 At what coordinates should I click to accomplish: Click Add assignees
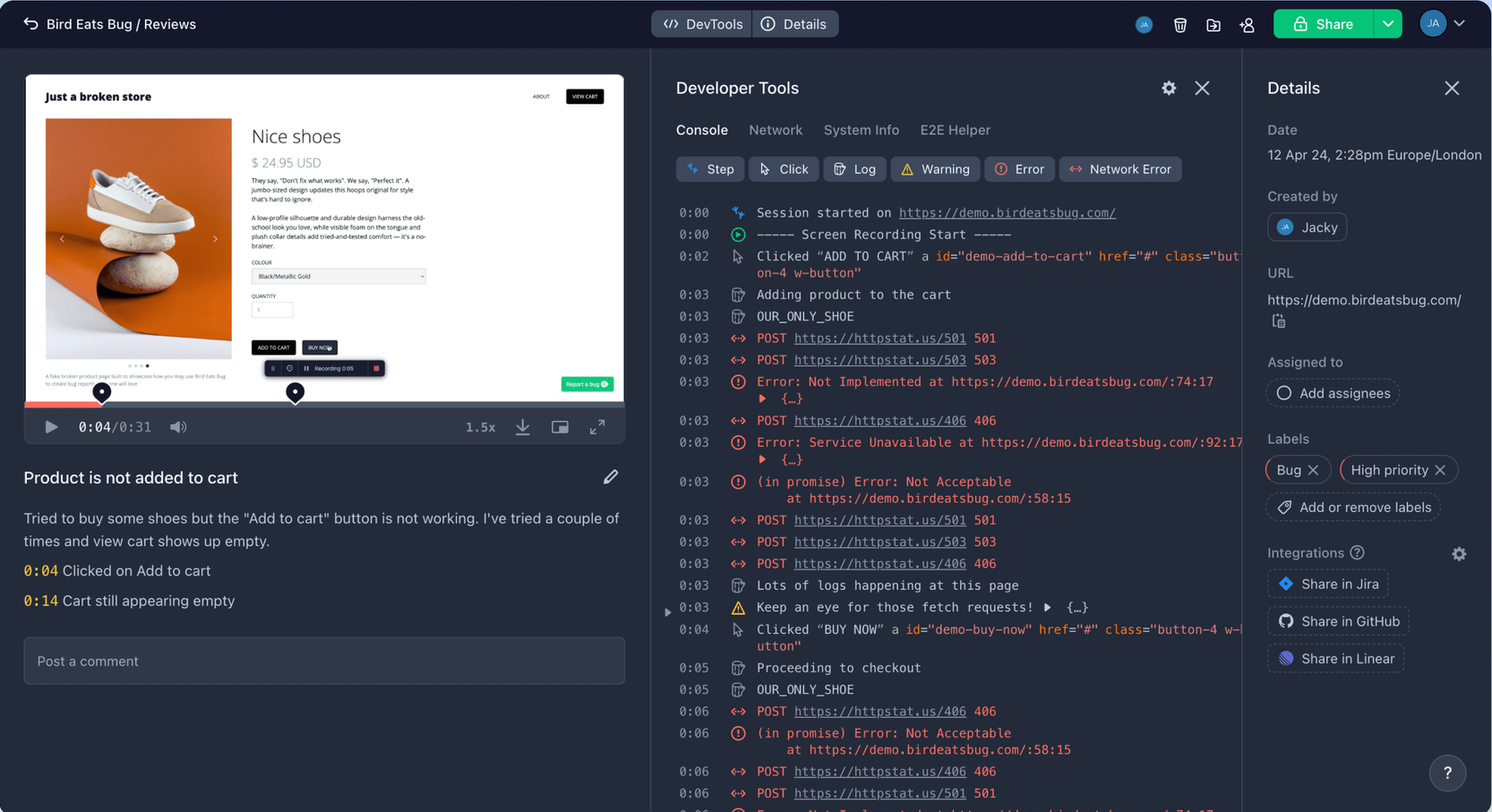[x=1333, y=393]
